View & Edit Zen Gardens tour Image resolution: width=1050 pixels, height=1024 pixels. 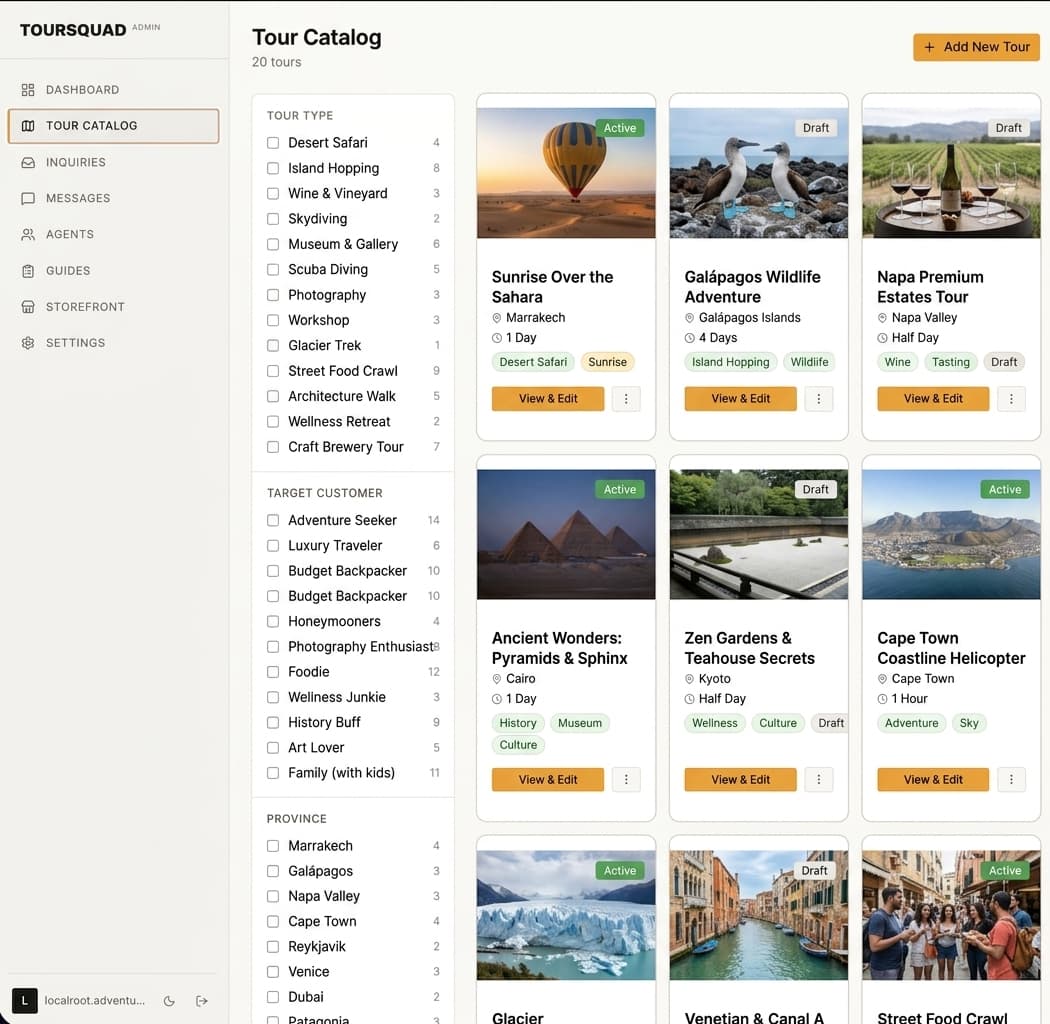tap(741, 780)
